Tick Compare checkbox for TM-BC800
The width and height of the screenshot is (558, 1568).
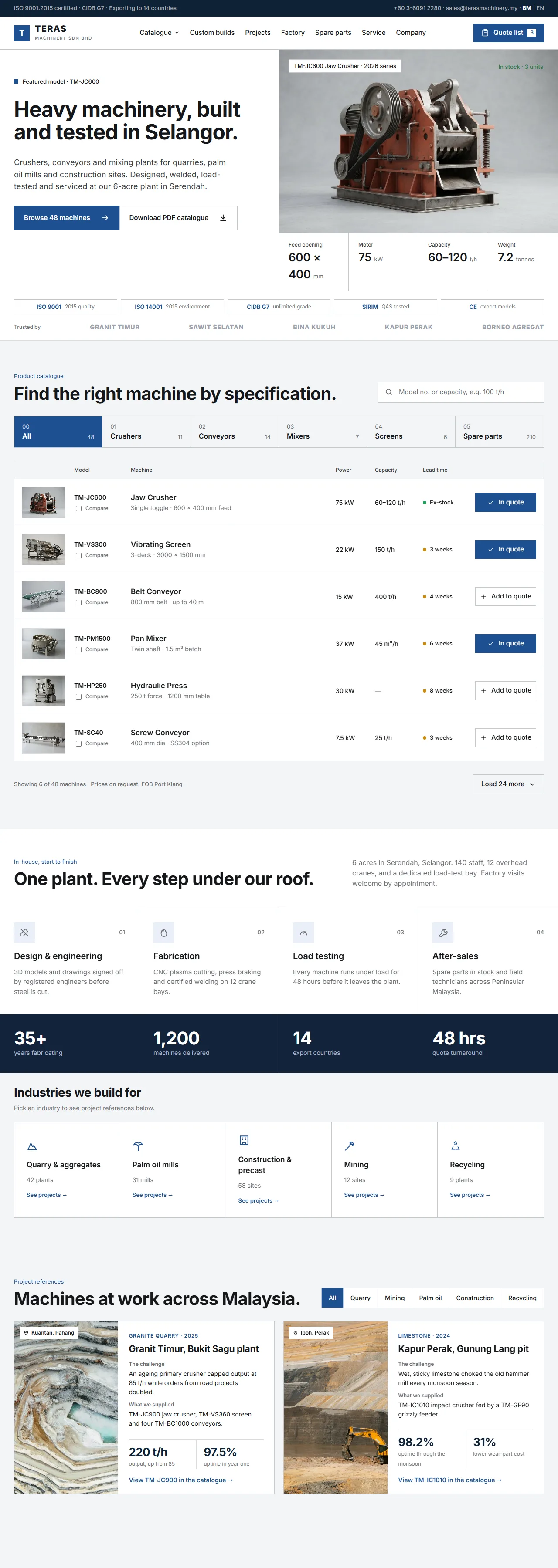[x=78, y=603]
